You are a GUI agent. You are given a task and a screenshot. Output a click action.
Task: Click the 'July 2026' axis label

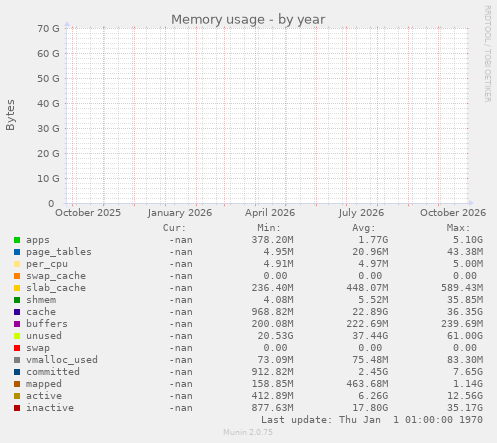pos(361,213)
